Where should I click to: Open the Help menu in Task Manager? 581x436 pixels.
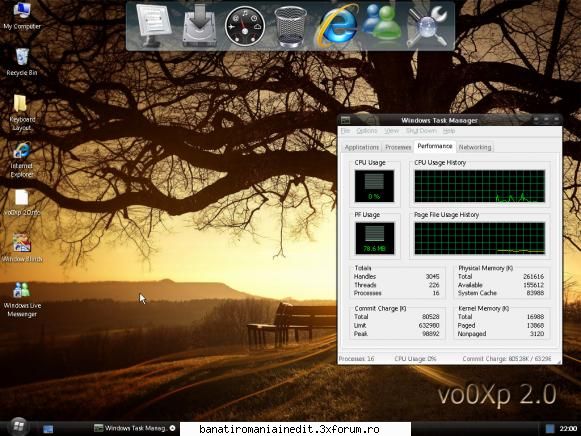pyautogui.click(x=449, y=131)
